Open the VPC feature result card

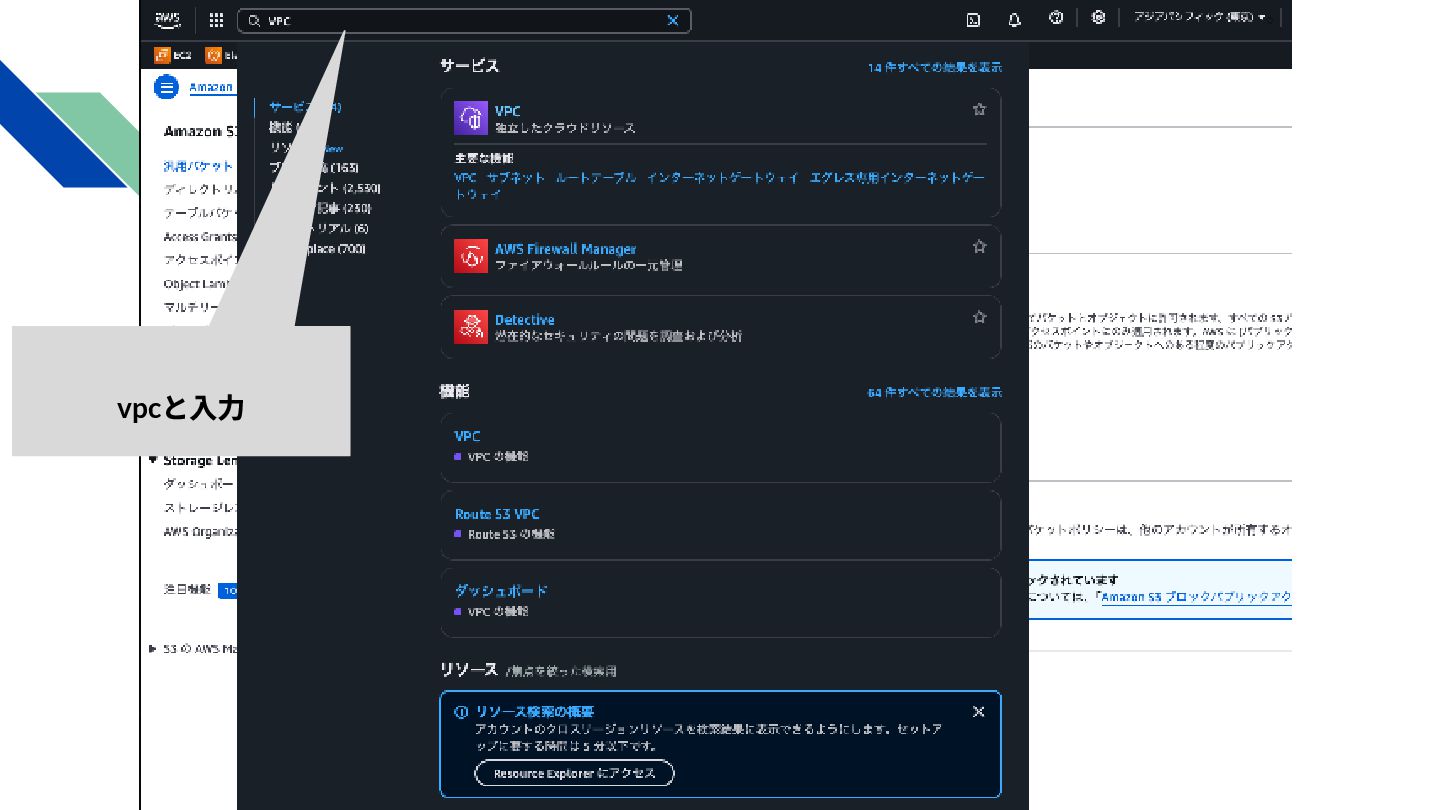point(720,447)
